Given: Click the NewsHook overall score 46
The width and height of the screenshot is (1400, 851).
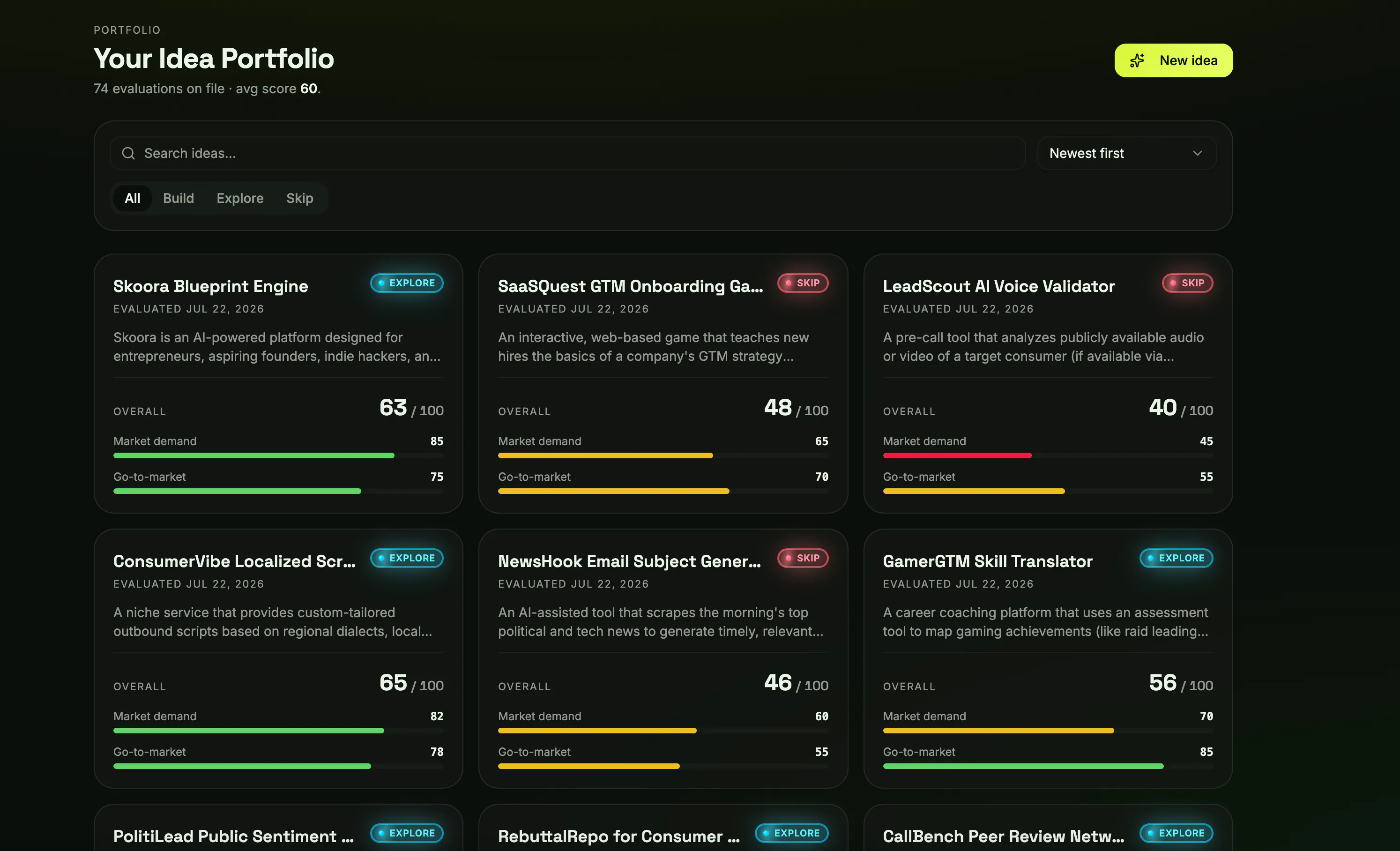Looking at the screenshot, I should 778,682.
